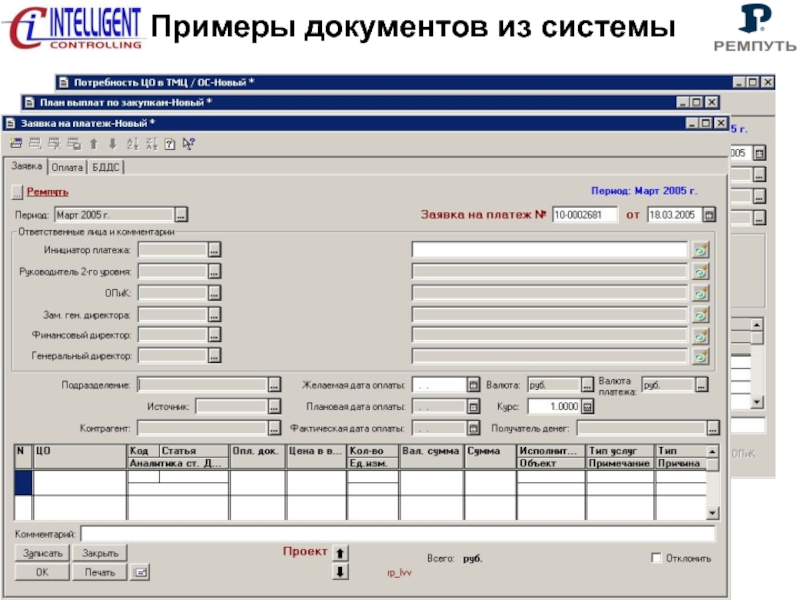800x600 pixels.
Task: Click the Печать button
Action: 99,572
